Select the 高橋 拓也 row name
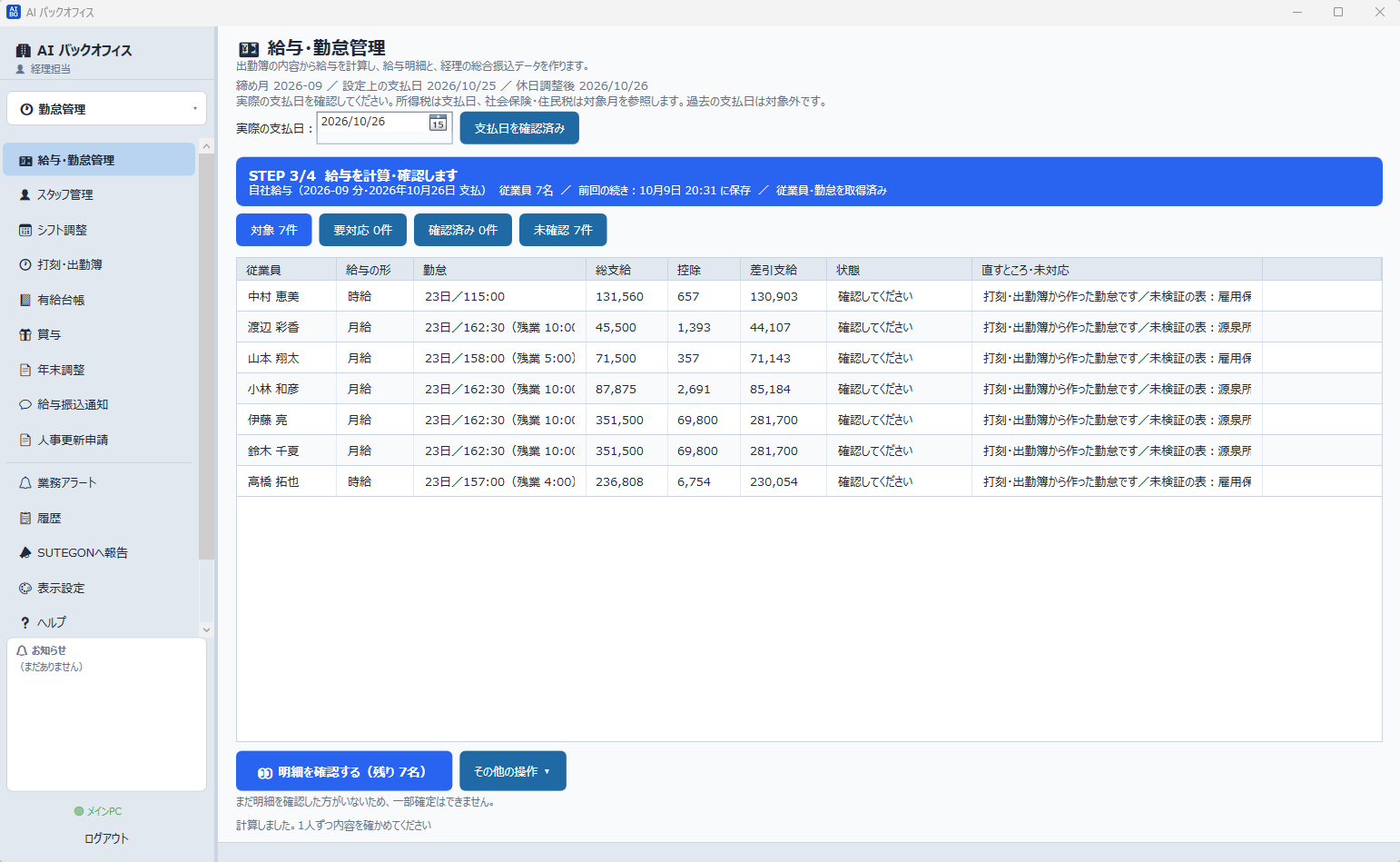Screen dimensions: 1400x862 point(273,481)
